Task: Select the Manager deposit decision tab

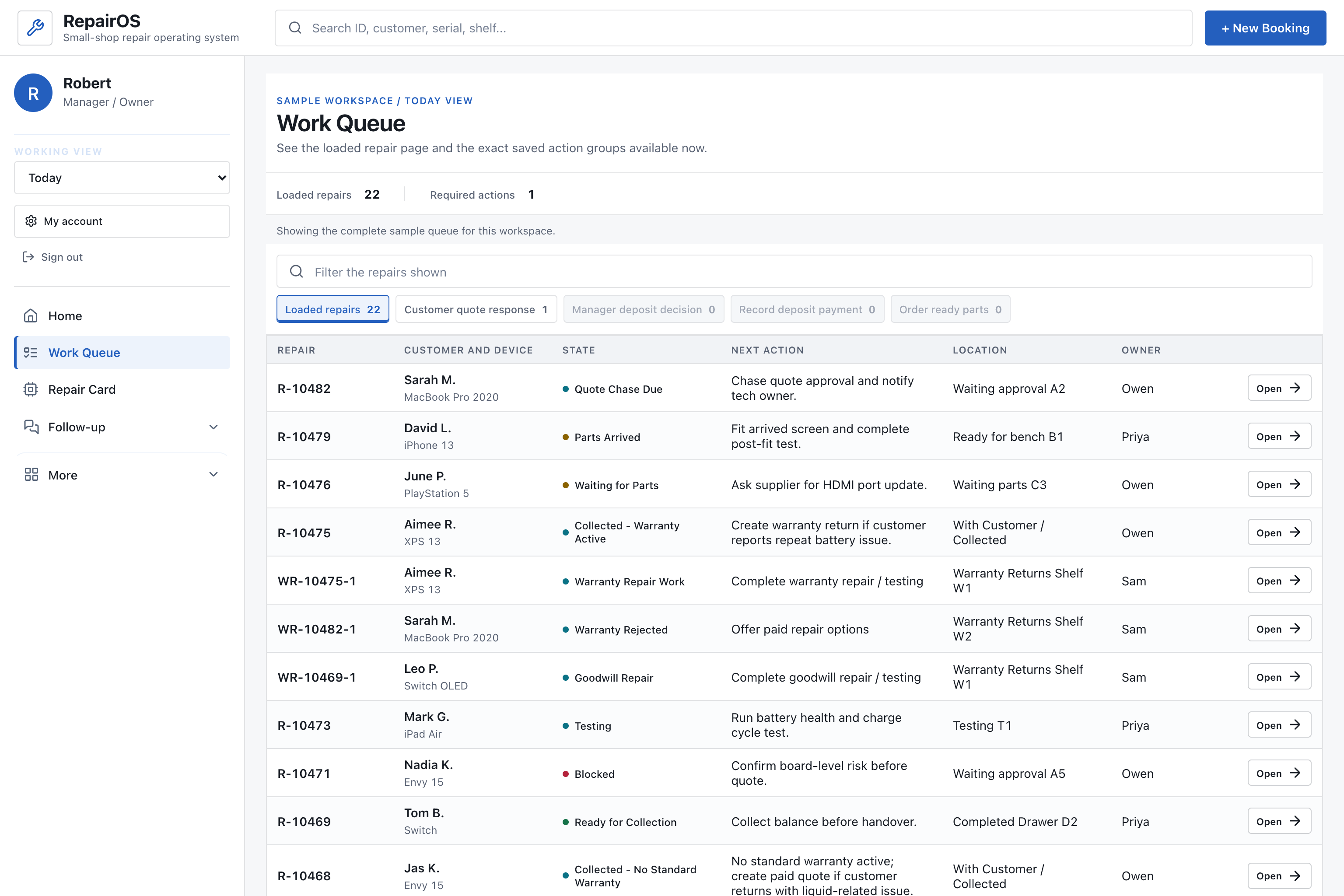Action: pos(644,309)
